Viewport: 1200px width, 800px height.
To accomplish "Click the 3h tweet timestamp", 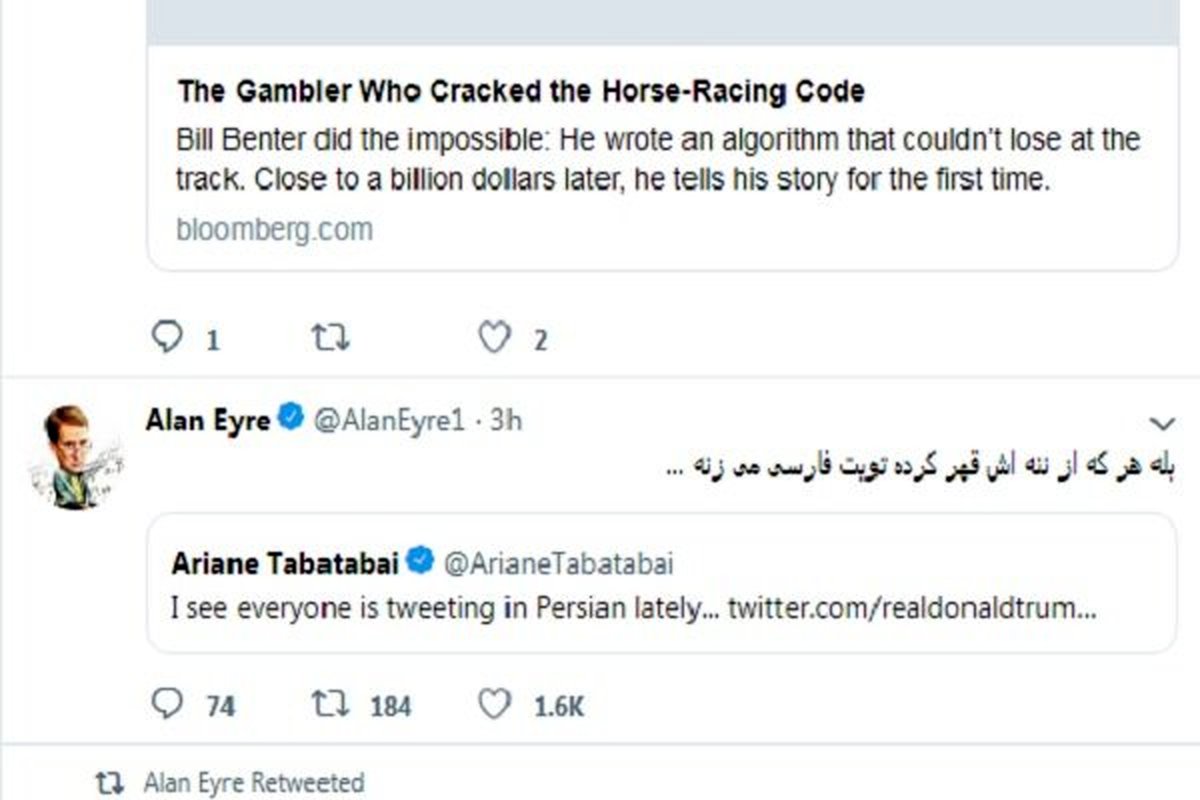I will point(506,421).
